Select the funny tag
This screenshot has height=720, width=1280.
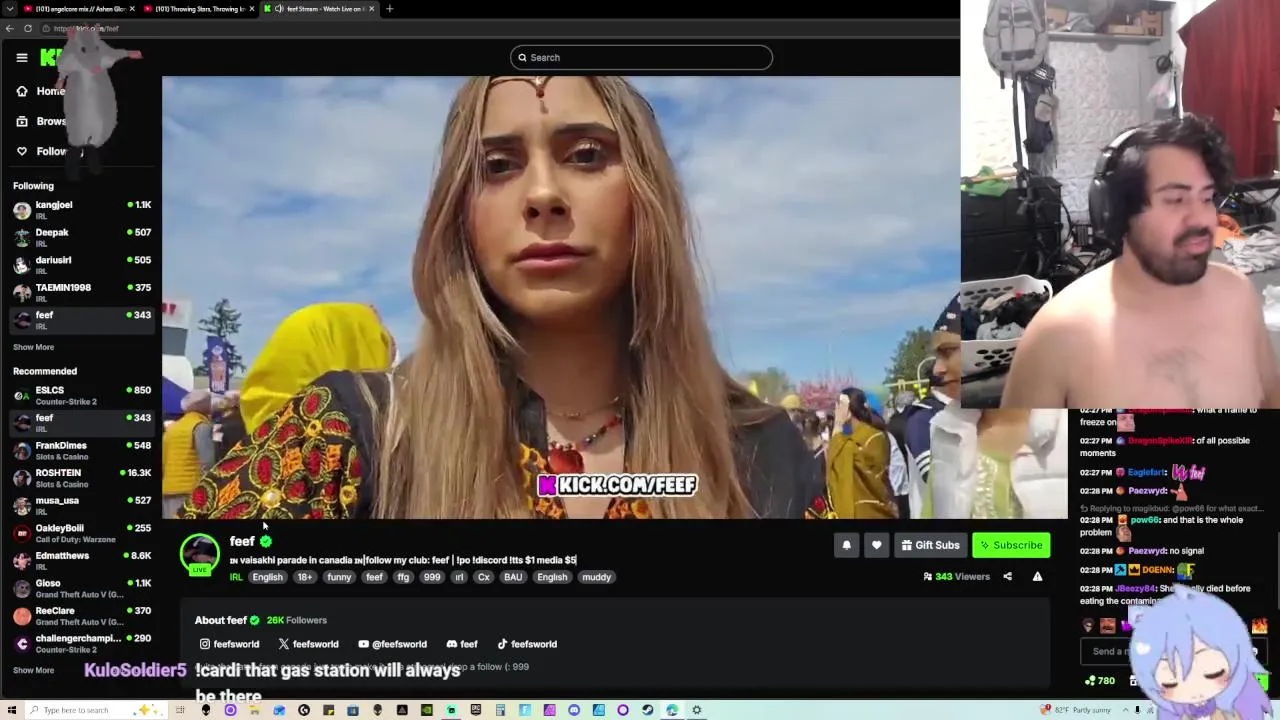(339, 577)
